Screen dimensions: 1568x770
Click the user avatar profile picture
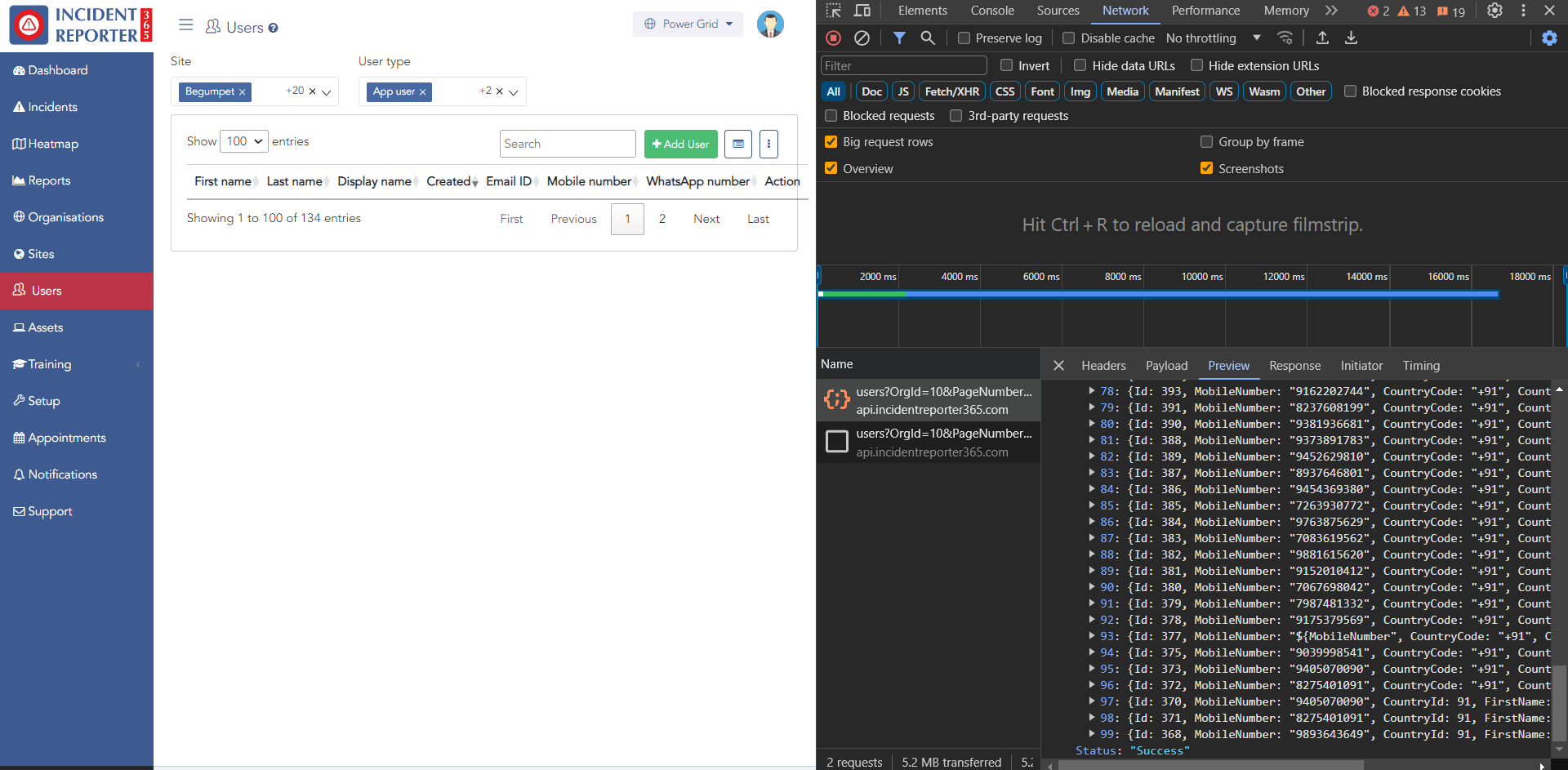(x=769, y=24)
